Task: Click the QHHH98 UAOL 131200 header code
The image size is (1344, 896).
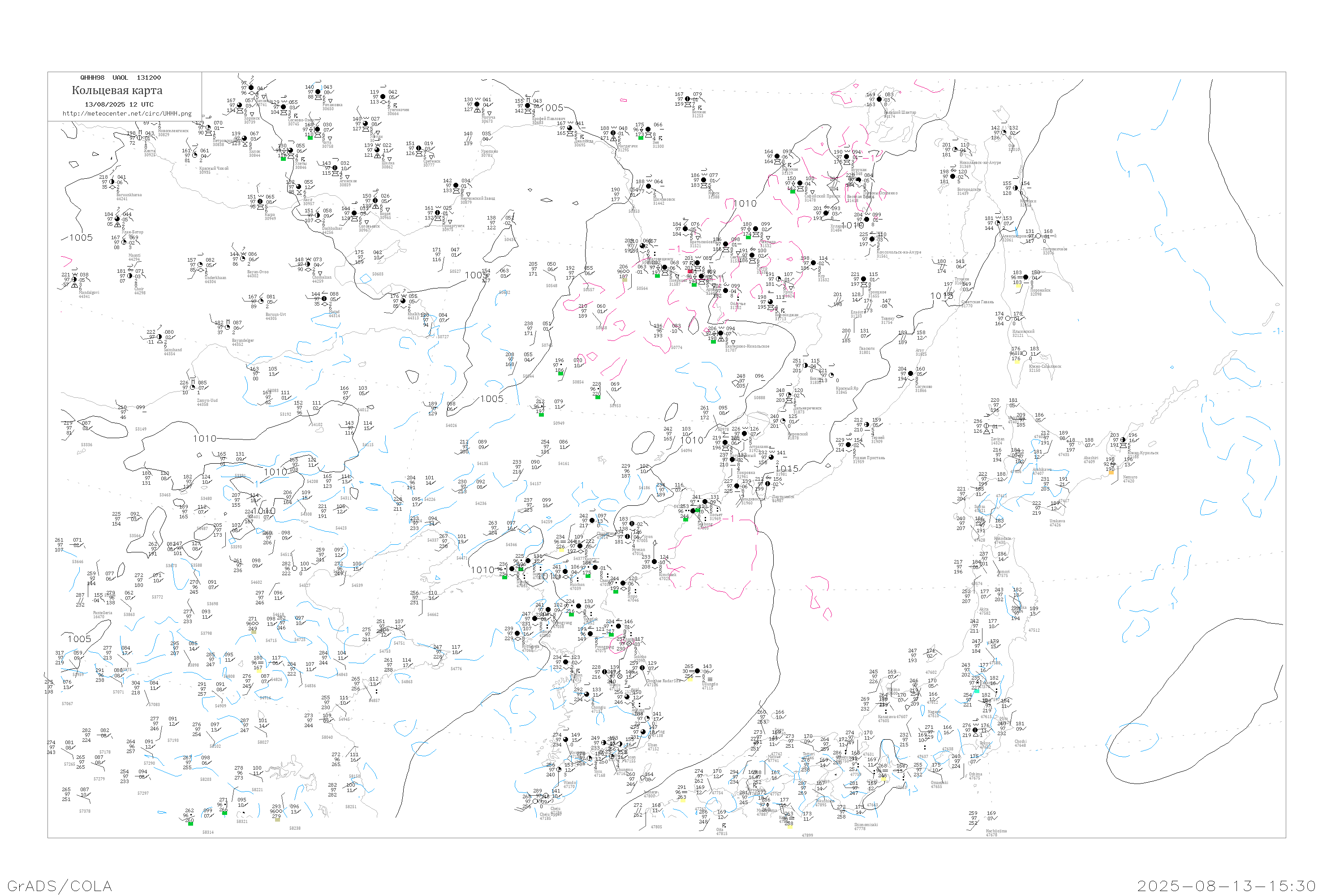Action: 121,78
